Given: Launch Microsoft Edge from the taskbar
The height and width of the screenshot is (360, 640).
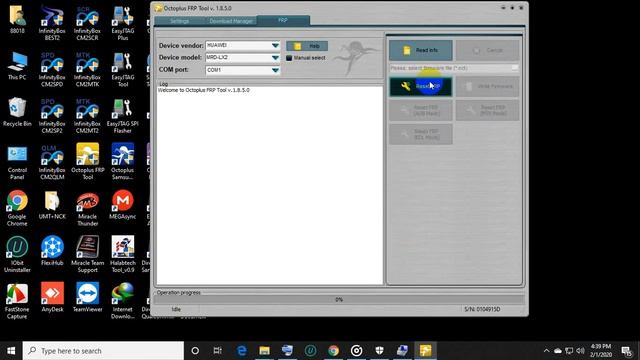Looking at the screenshot, I should coord(242,351).
